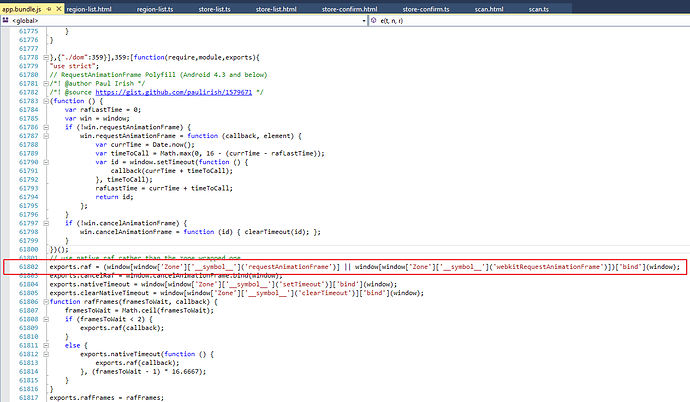Open the scan.html tab

pos(489,9)
